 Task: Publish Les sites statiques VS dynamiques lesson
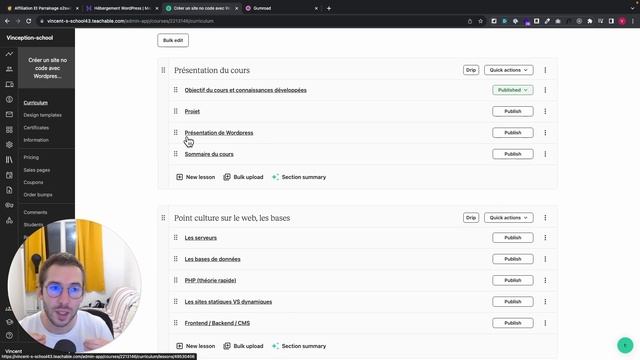(513, 302)
